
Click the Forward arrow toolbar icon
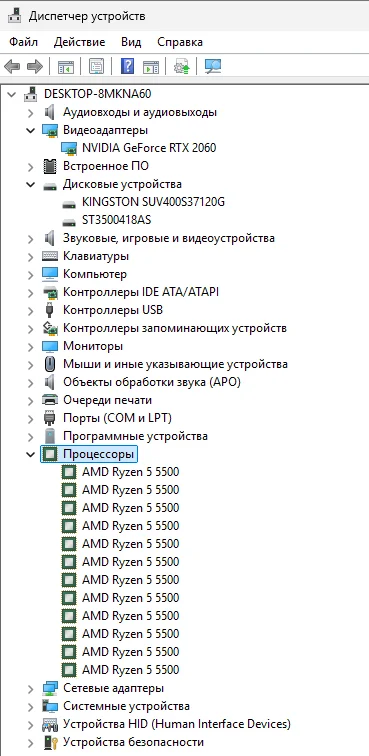tap(35, 67)
